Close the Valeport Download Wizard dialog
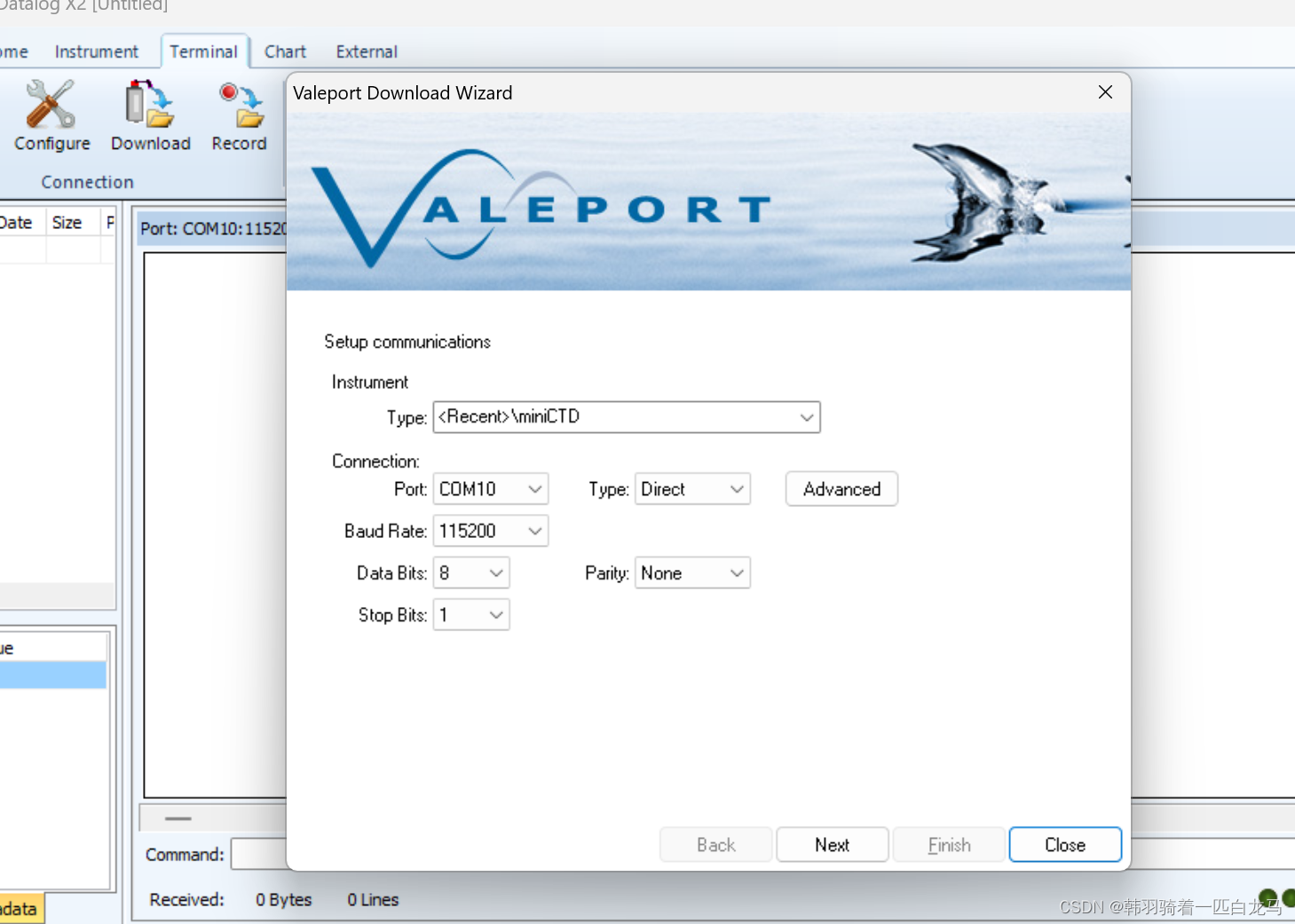1295x924 pixels. click(x=1105, y=92)
